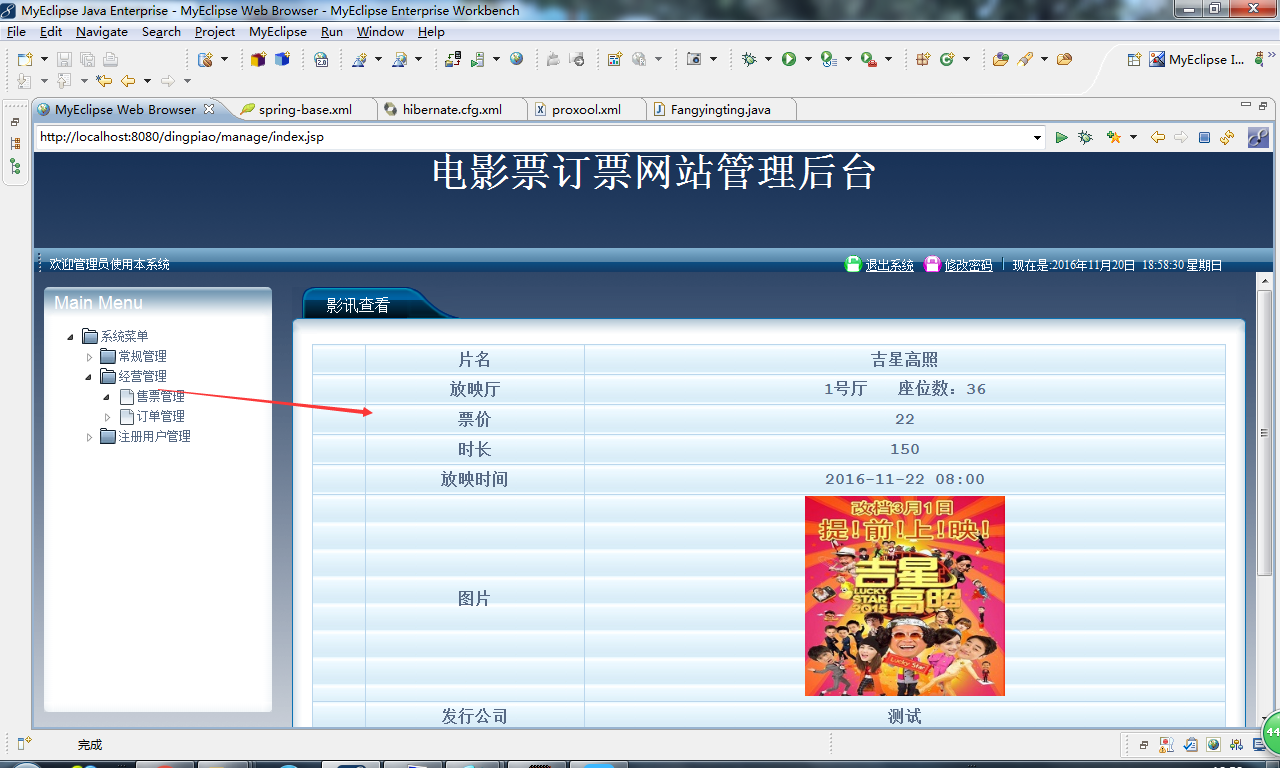
Task: Collapse the 经营管理 tree node
Action: [x=88, y=377]
